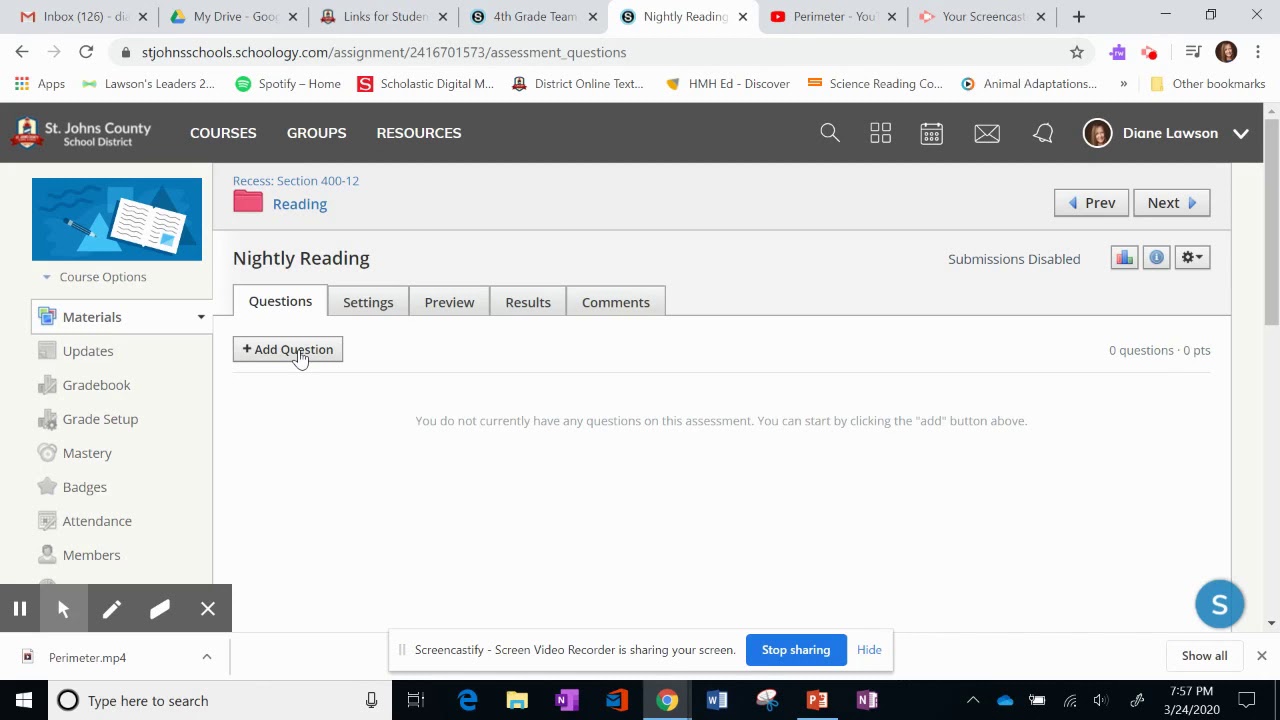
Task: Switch to the Preview tab
Action: 449,302
